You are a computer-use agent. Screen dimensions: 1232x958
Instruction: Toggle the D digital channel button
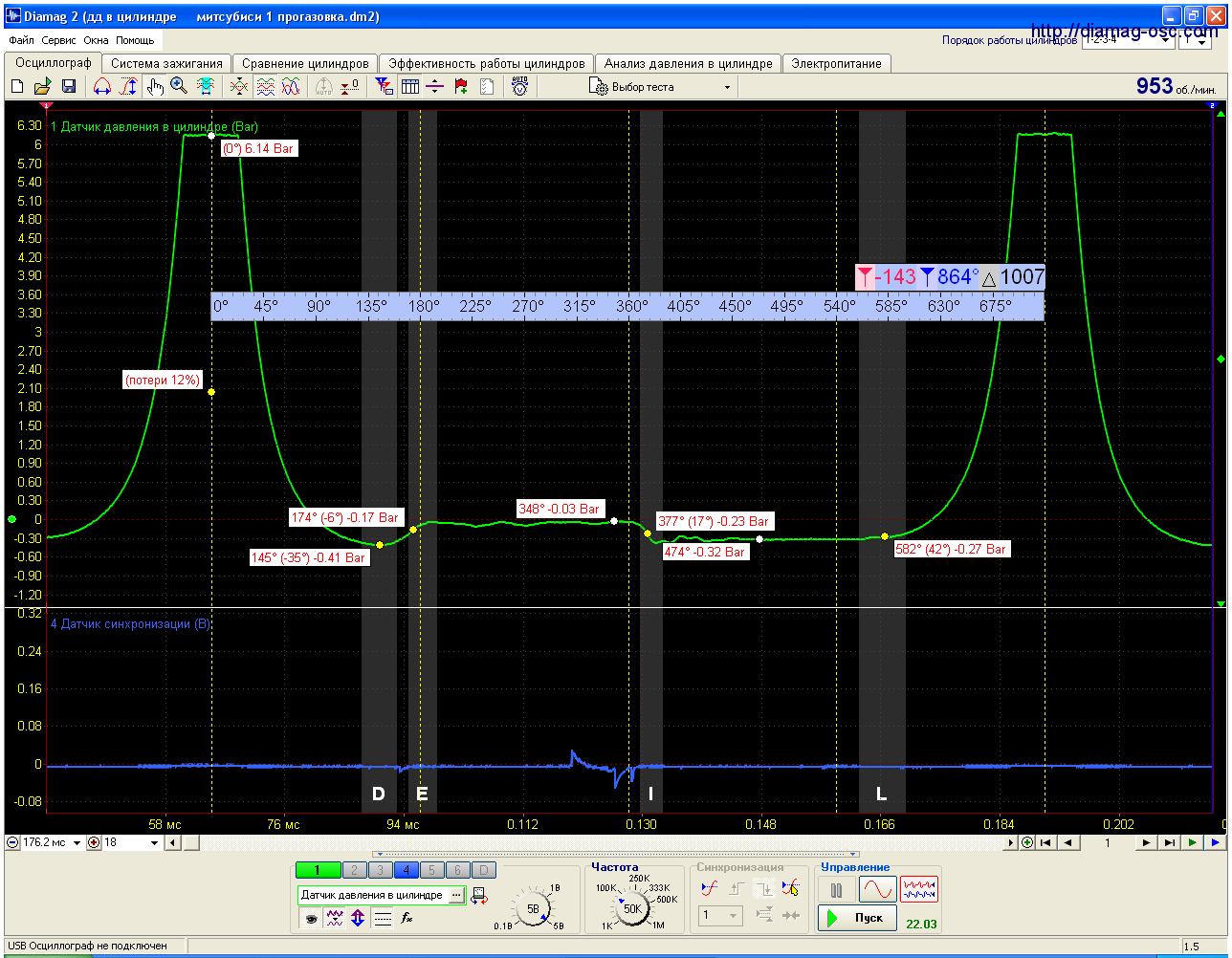484,870
